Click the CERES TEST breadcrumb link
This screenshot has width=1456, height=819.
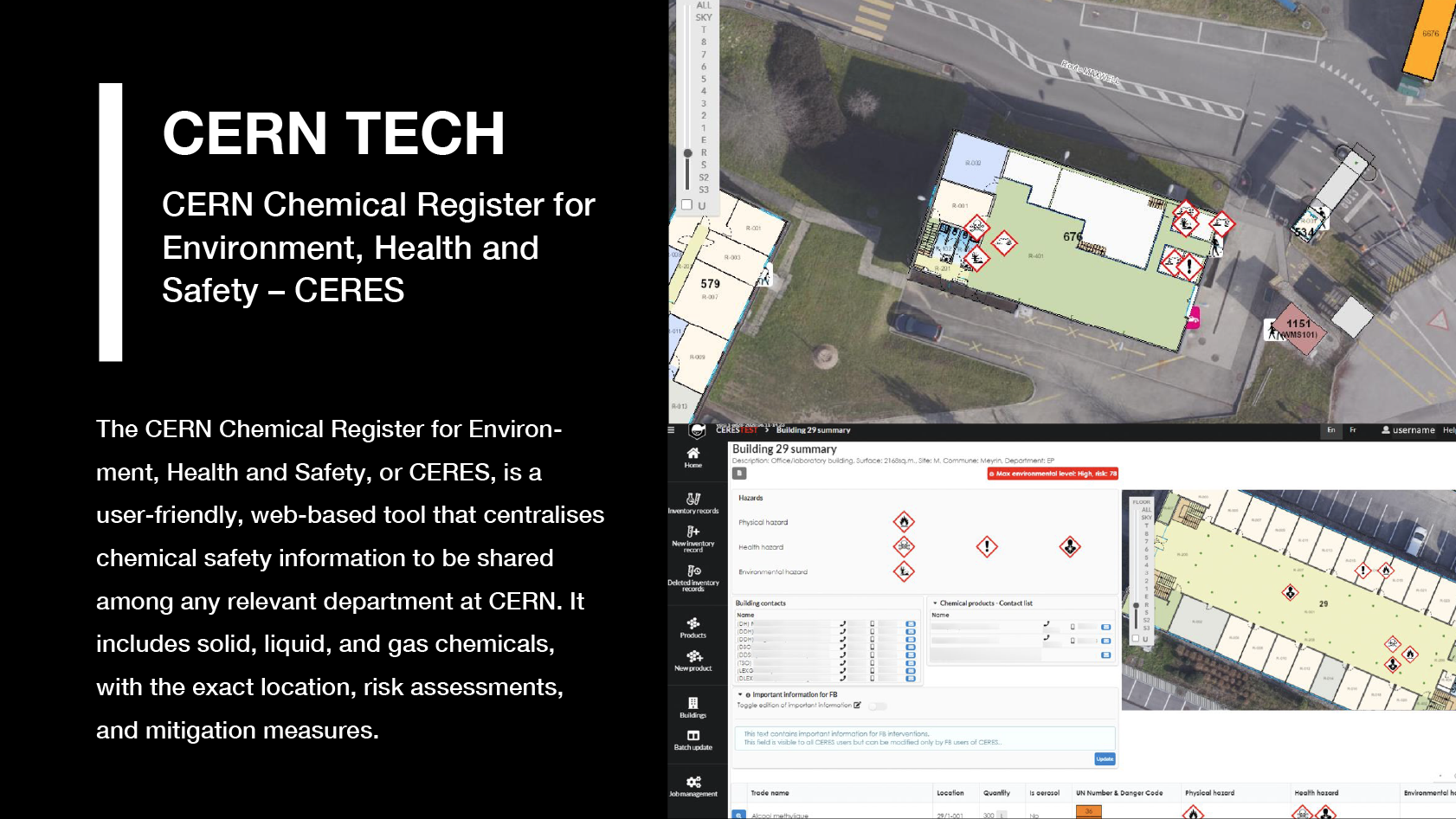click(737, 430)
